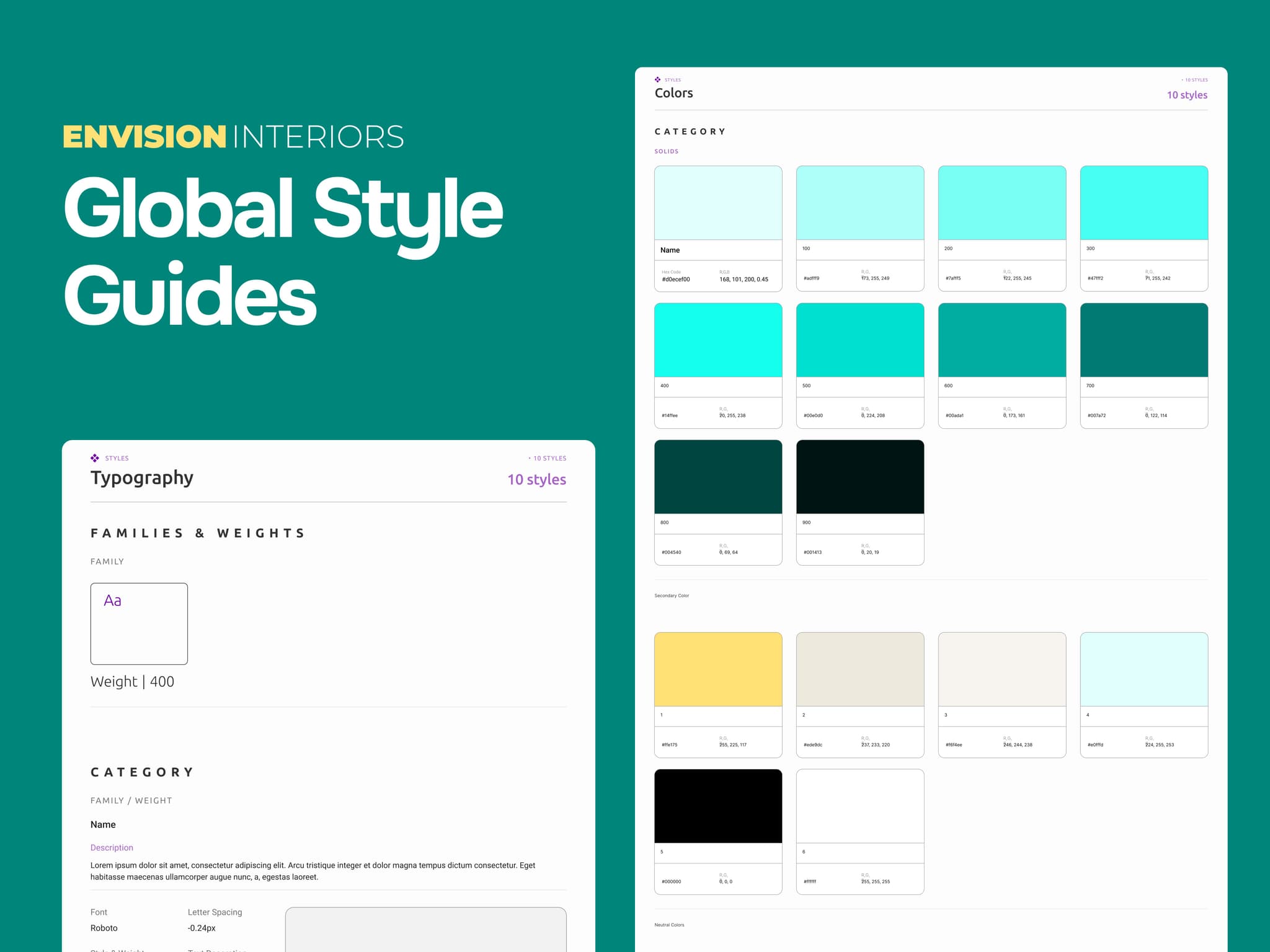Click the grey preview box beside Letter Spacing
Screen dimensions: 1270x952
point(425,930)
